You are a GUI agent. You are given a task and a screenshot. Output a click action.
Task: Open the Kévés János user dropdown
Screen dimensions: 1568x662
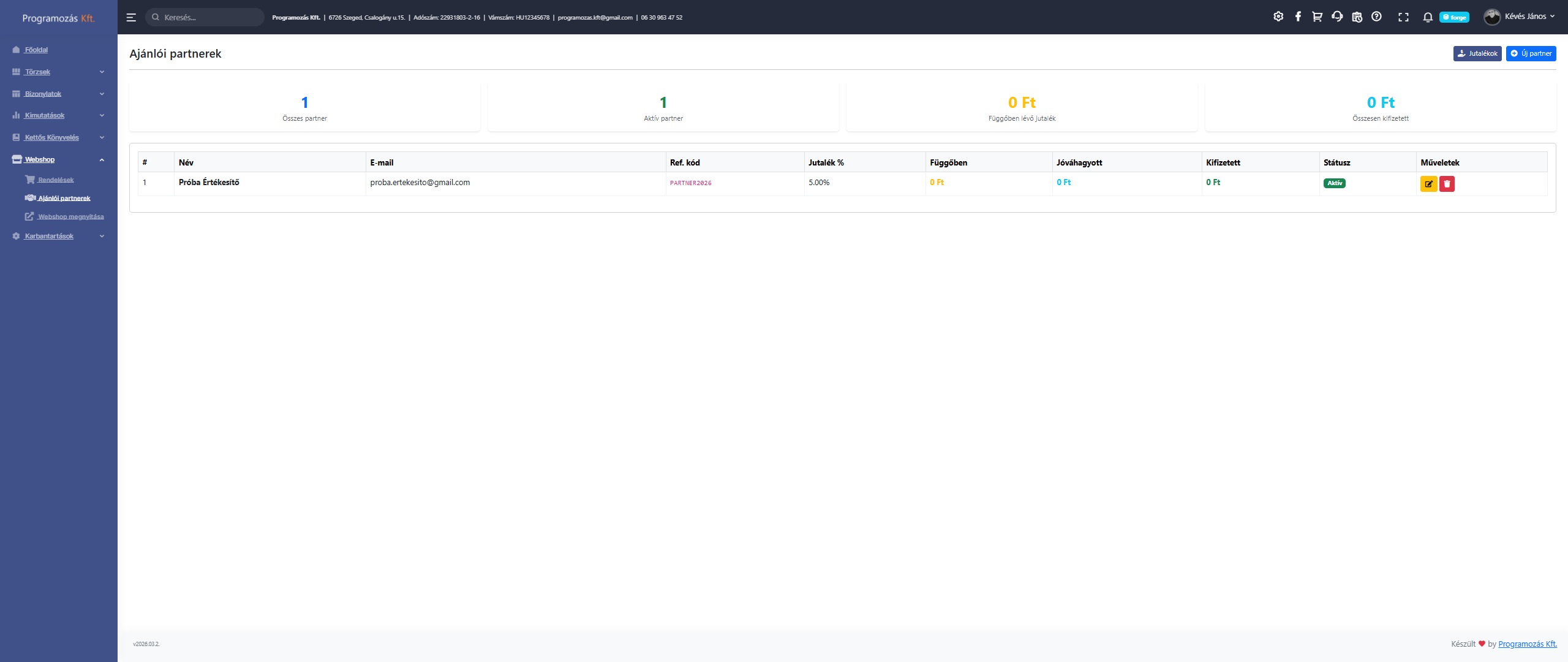pos(1529,17)
